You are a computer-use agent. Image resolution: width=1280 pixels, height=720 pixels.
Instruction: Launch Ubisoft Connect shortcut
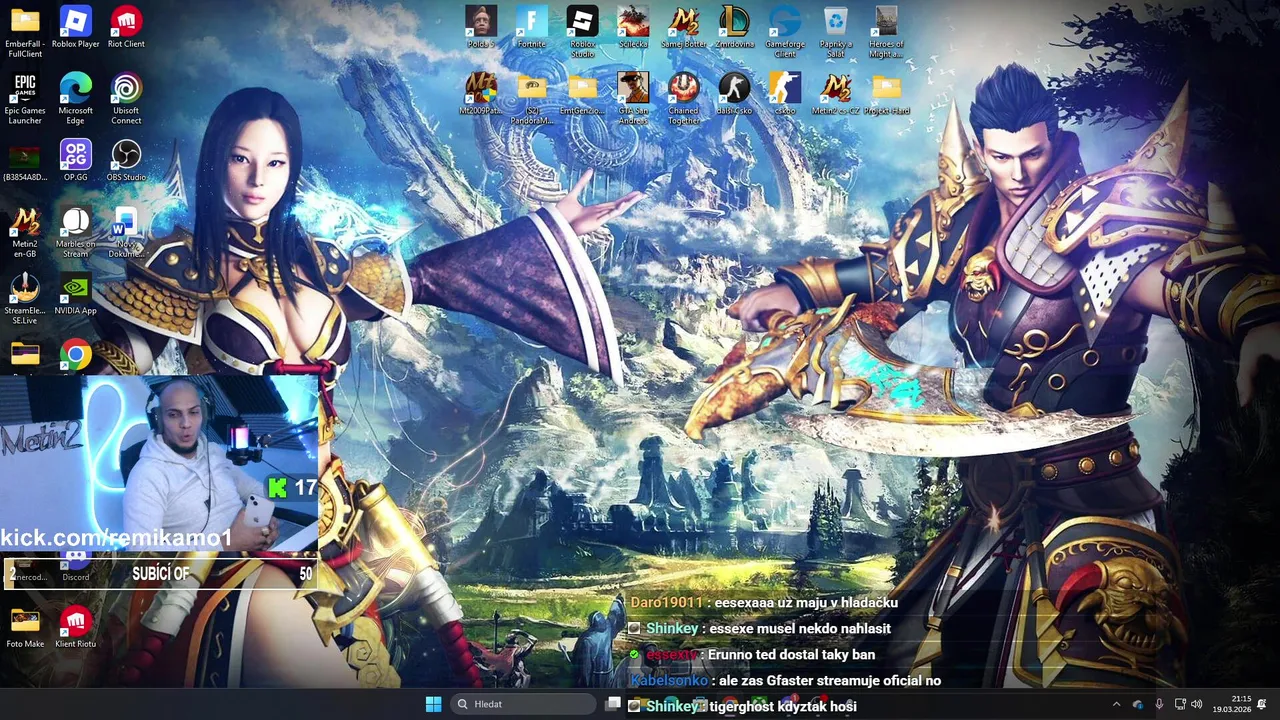click(126, 97)
